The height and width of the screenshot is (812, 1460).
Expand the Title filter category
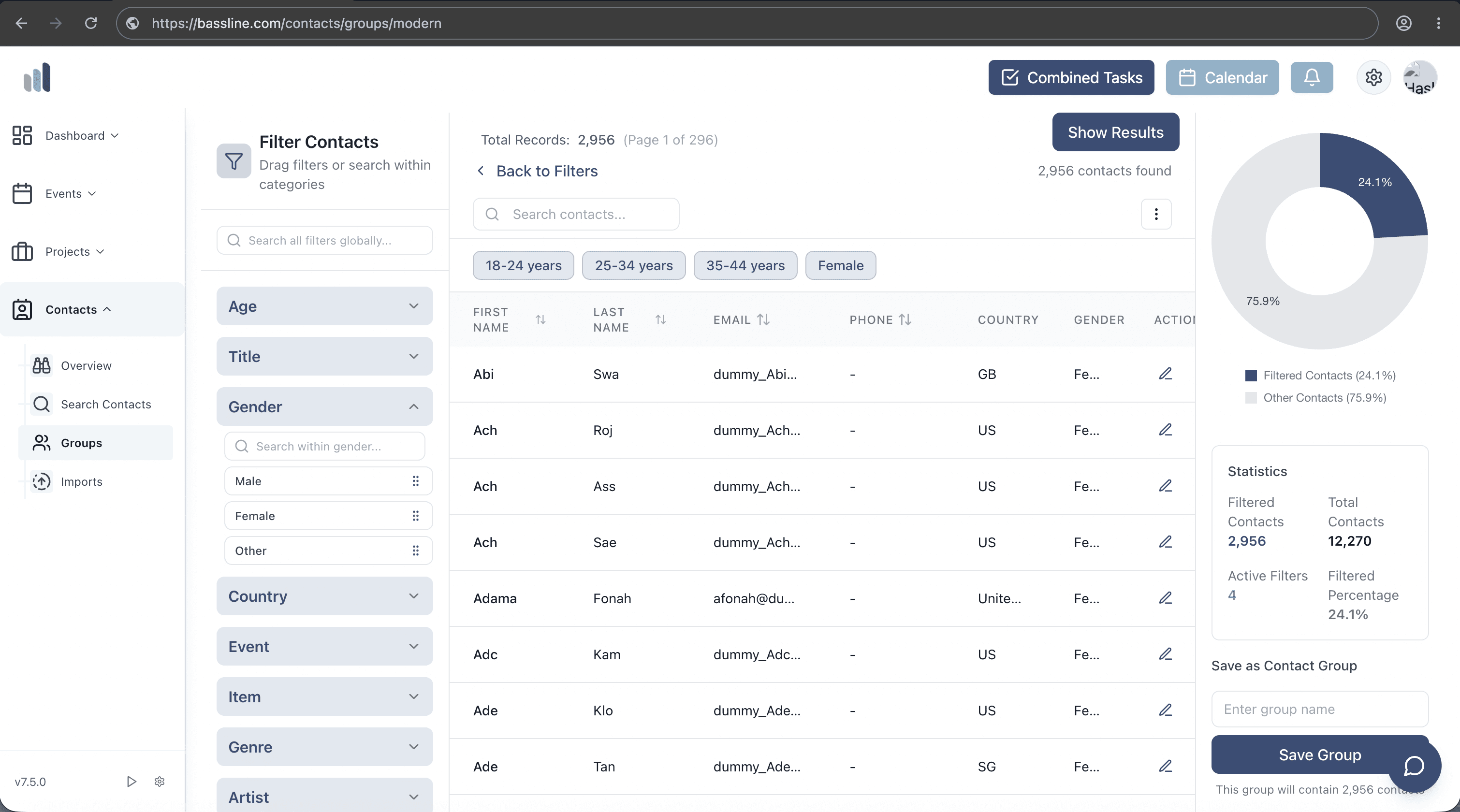(x=325, y=356)
